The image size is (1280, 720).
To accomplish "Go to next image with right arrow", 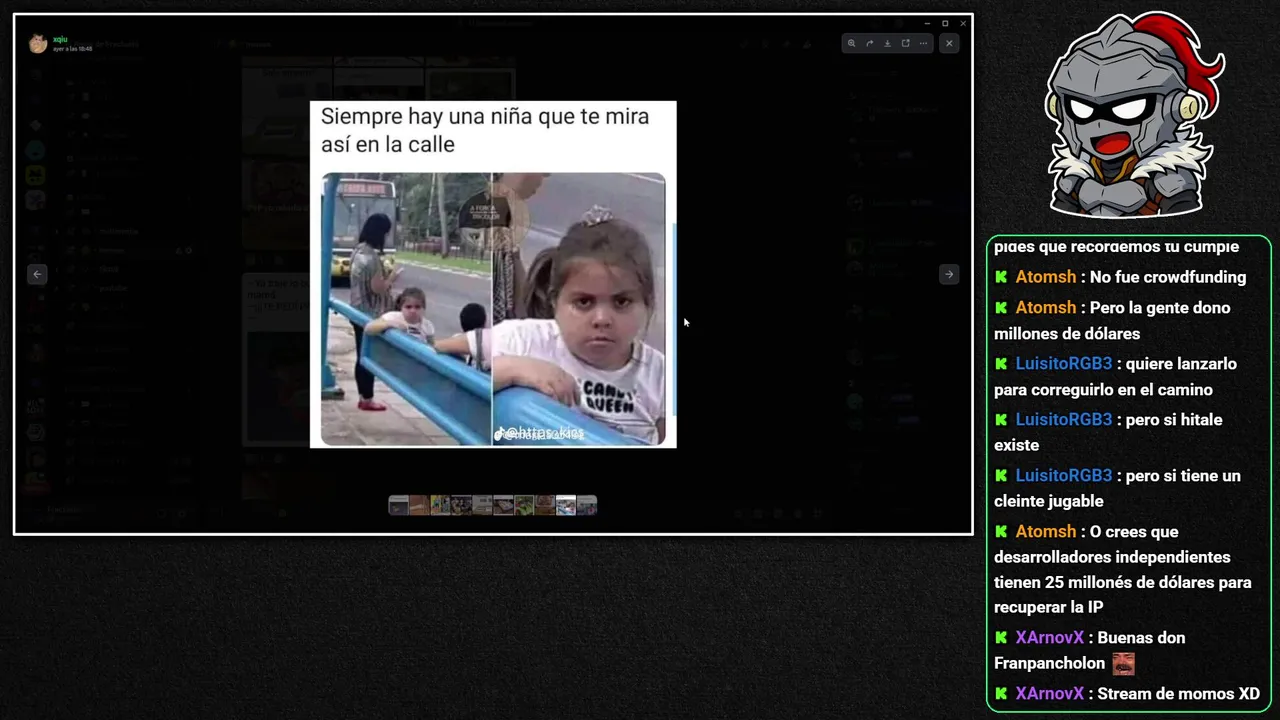I will tap(948, 274).
